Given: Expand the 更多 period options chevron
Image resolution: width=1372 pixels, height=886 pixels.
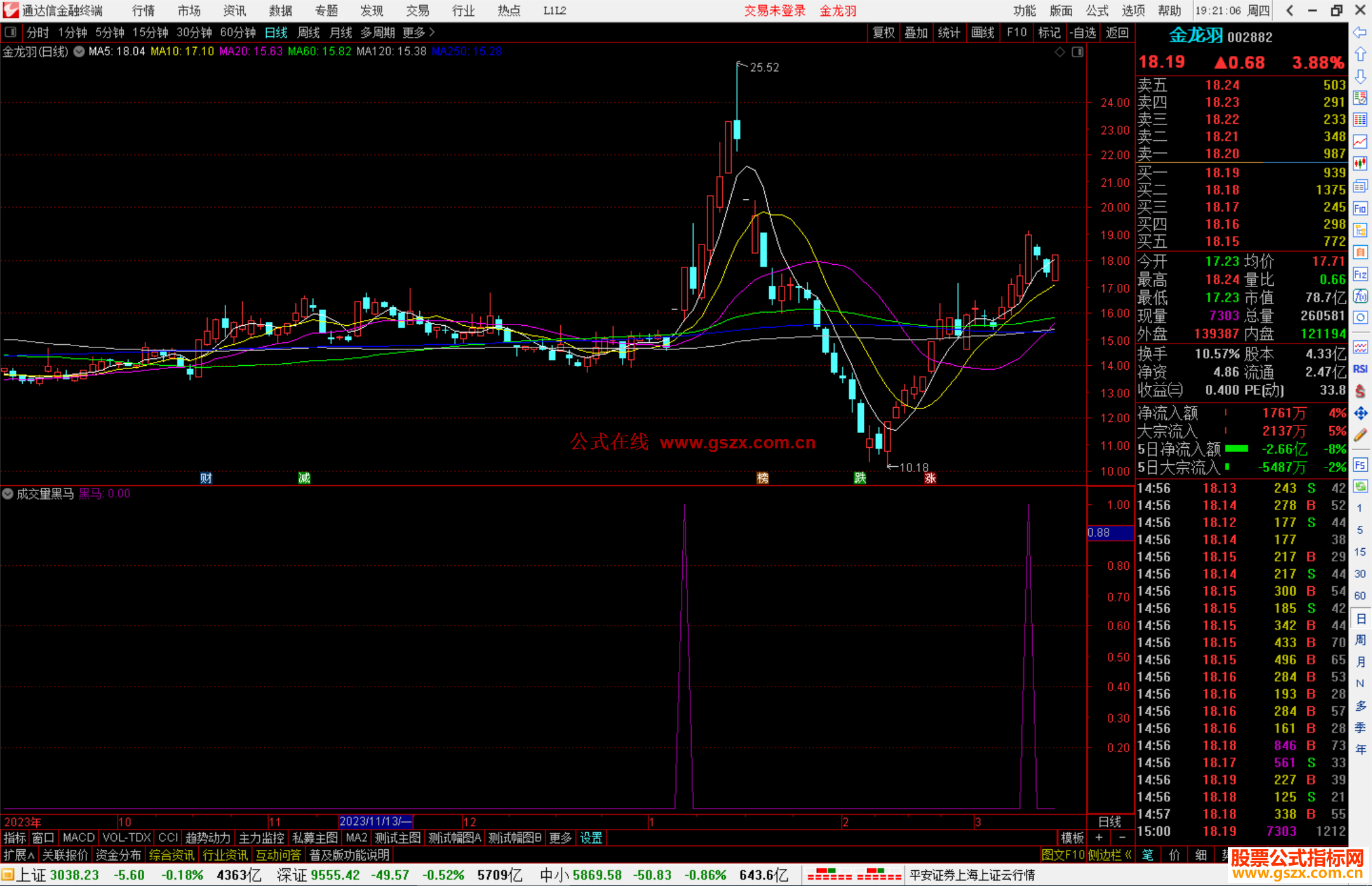Looking at the screenshot, I should [432, 32].
